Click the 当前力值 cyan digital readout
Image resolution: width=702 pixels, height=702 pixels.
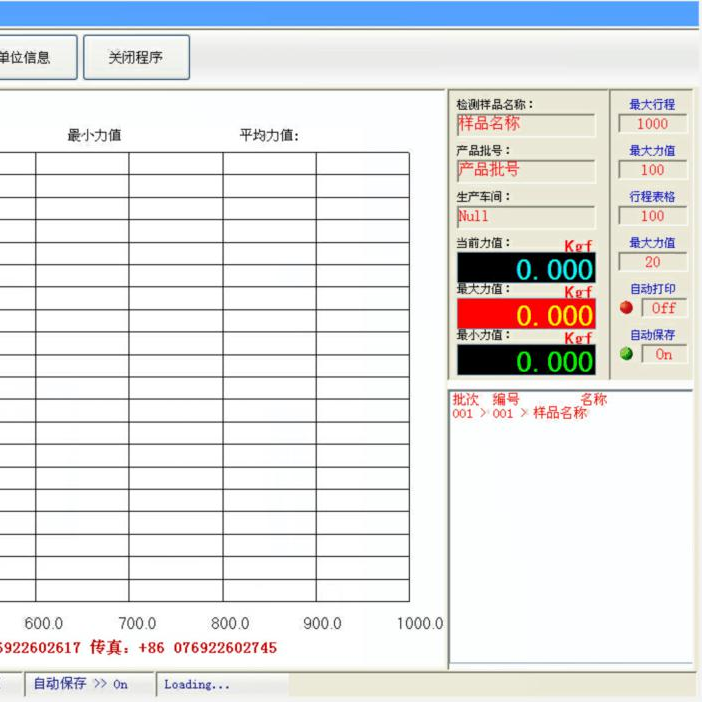(x=526, y=268)
